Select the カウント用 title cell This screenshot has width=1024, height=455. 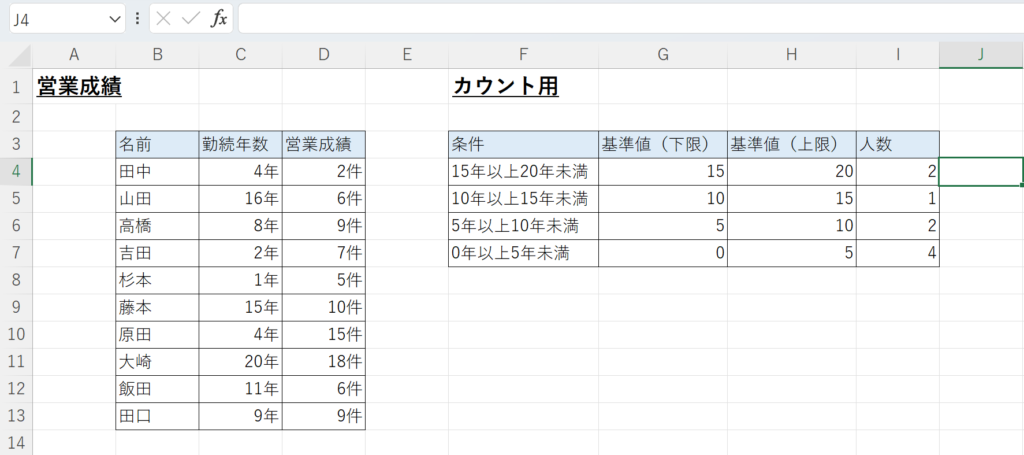pyautogui.click(x=506, y=88)
